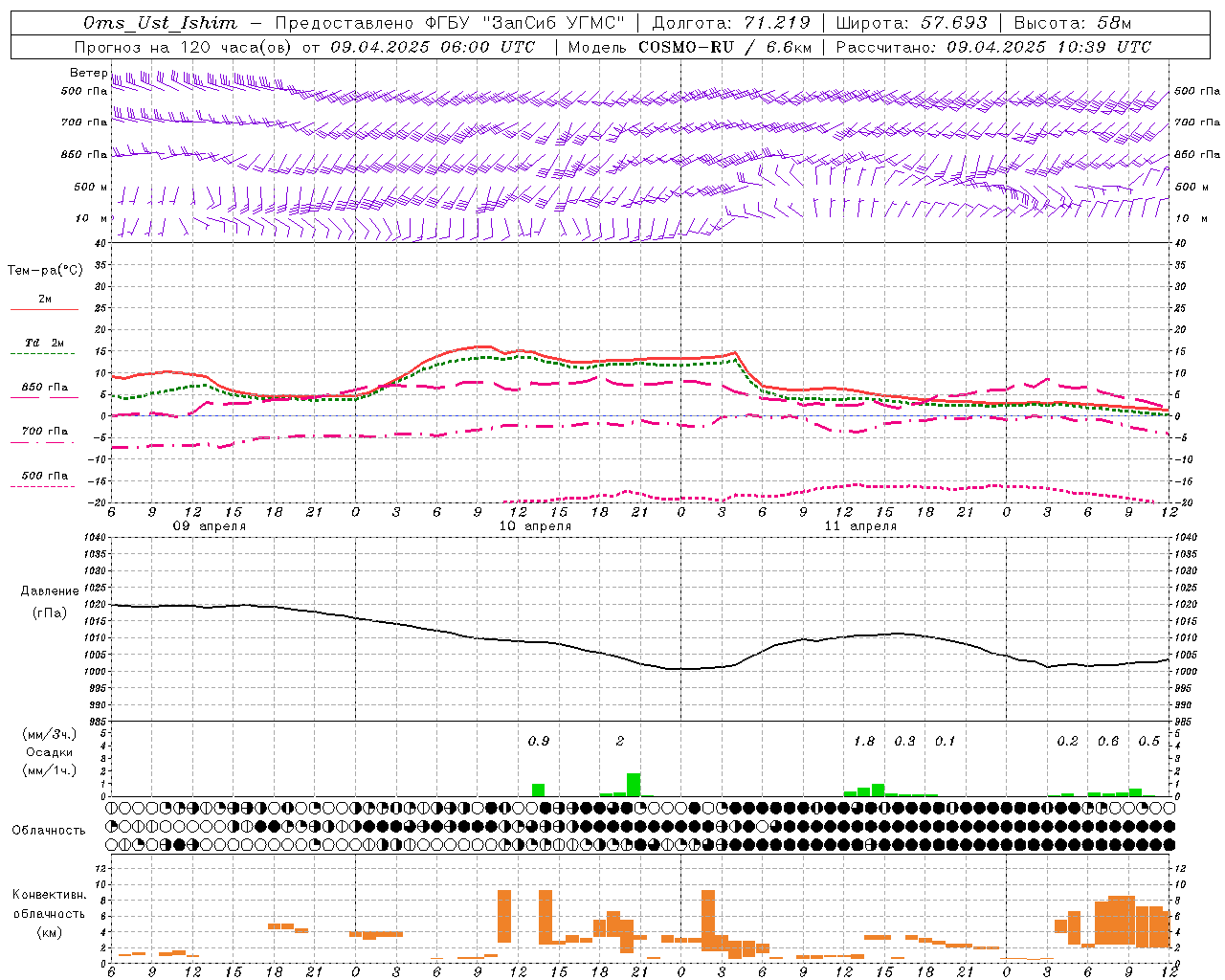Viewport: 1225px width, 980px height.
Task: Select the 700 гПа temperature legend entry
Action: click(45, 431)
